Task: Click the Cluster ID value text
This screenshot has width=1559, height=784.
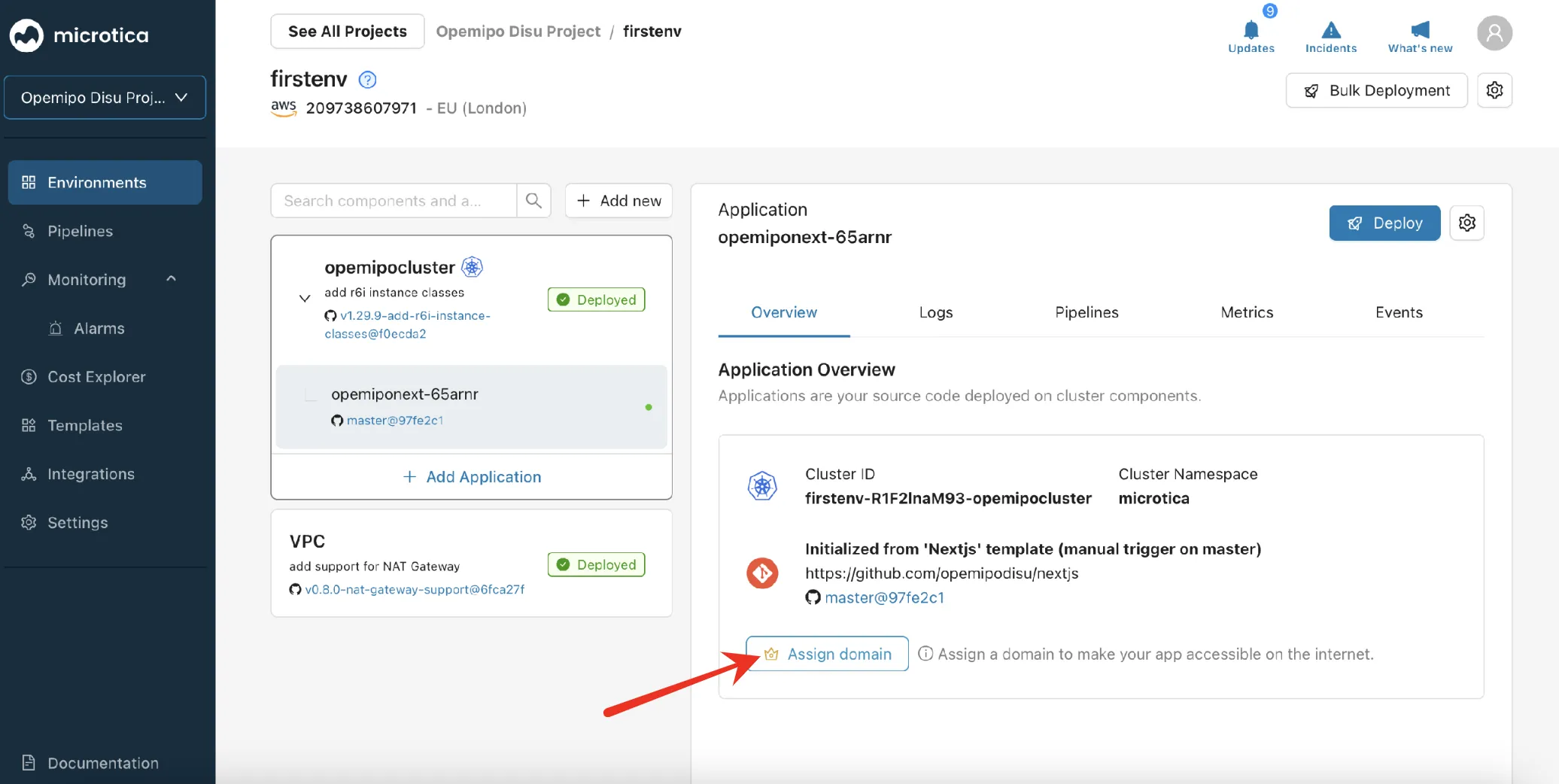Action: 948,498
